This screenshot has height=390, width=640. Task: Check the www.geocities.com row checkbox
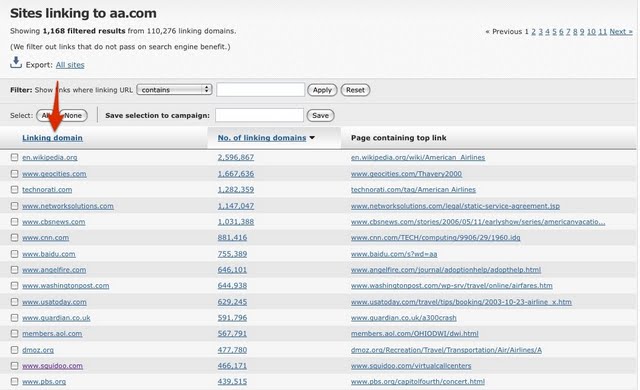(x=15, y=173)
